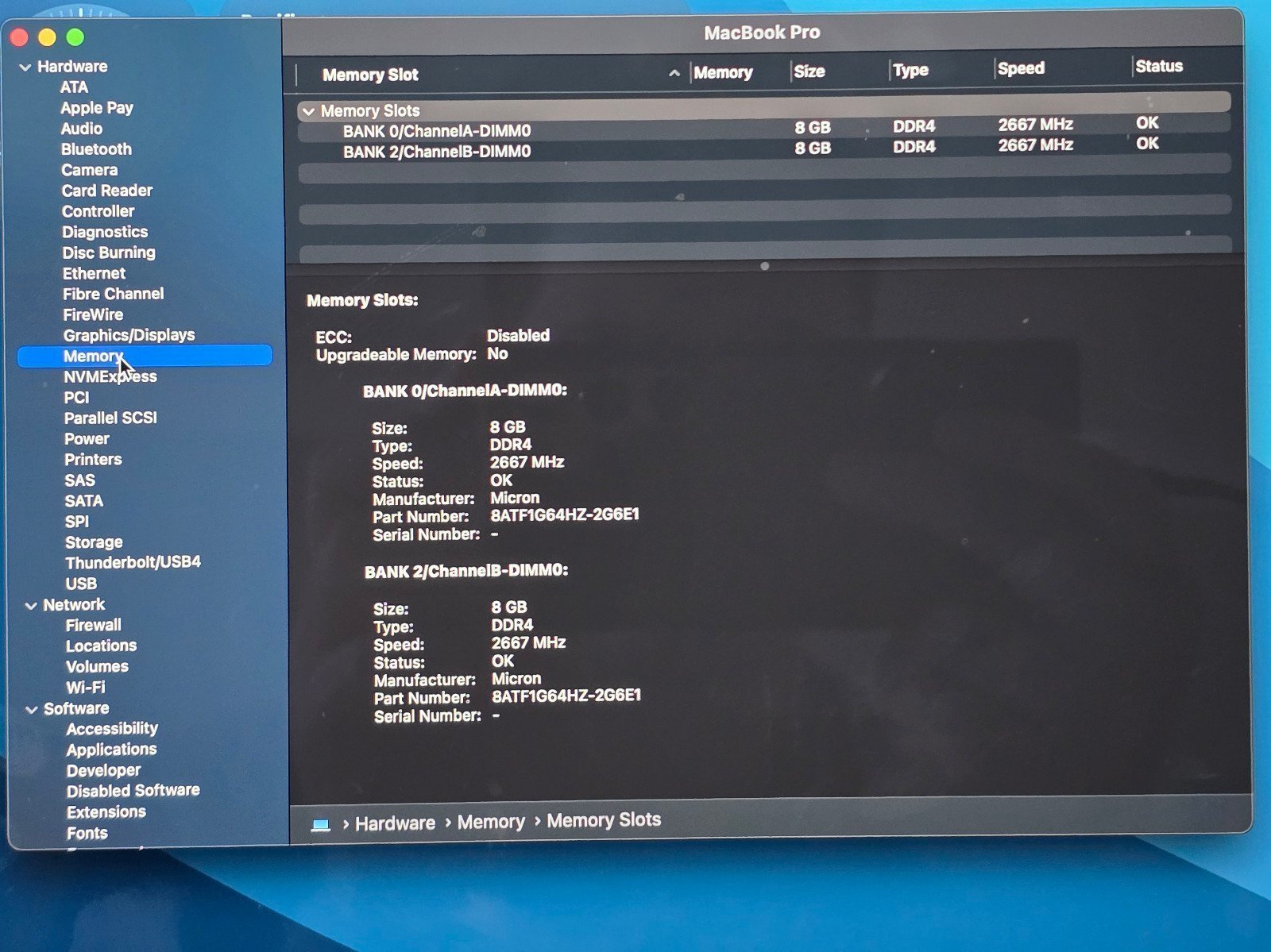Open Applications under Software
This screenshot has width=1271, height=952.
pos(111,749)
